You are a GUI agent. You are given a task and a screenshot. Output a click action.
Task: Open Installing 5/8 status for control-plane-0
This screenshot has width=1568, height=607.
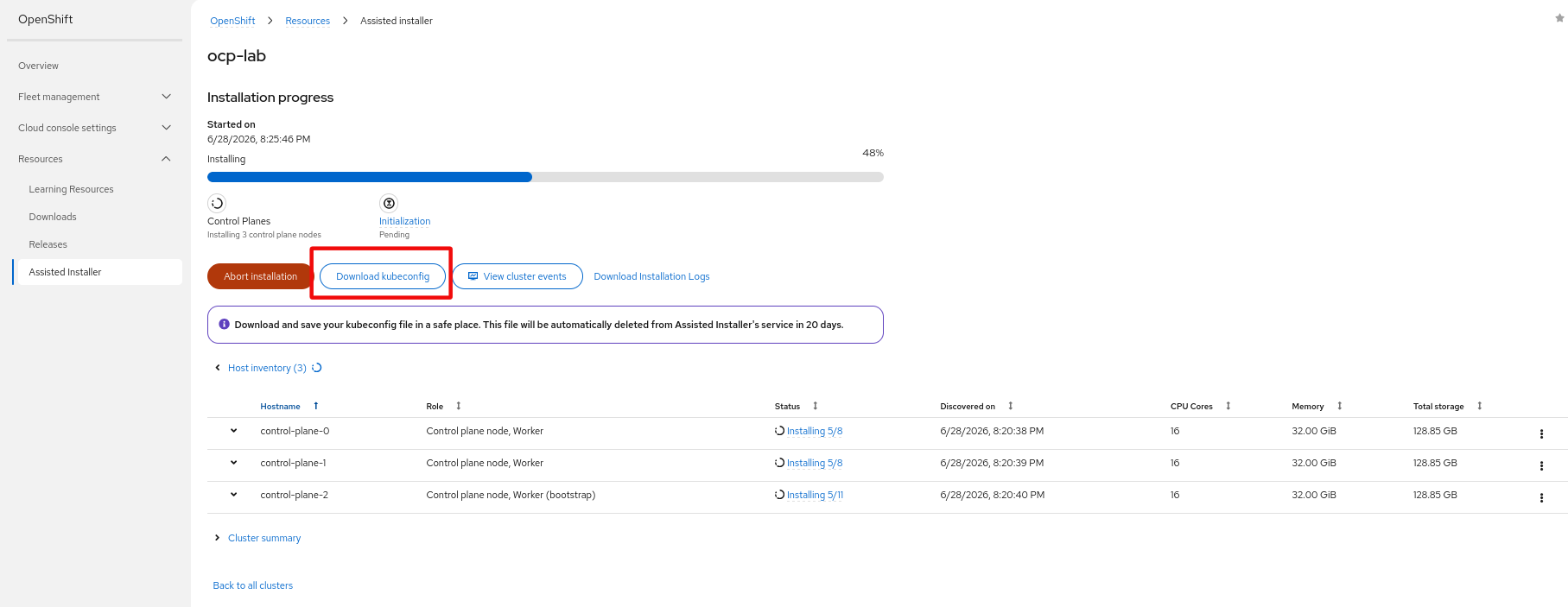(x=815, y=431)
